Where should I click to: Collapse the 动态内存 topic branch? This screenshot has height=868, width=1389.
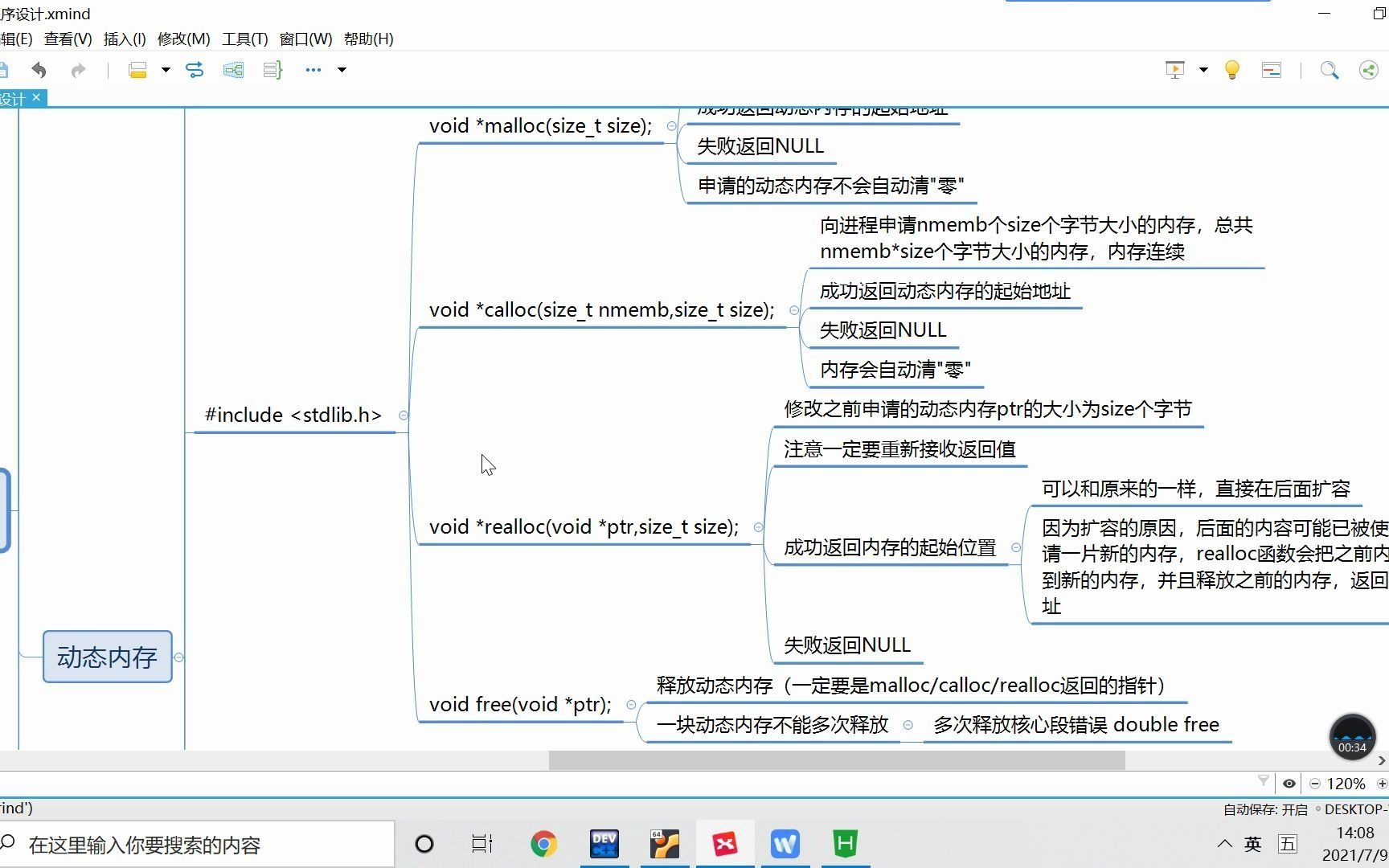click(179, 657)
